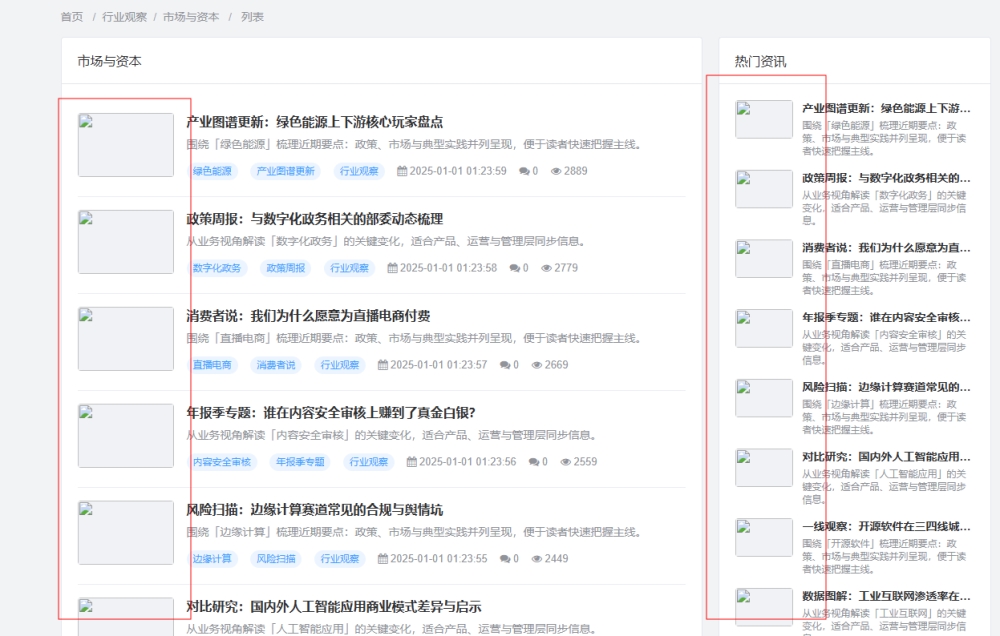Screen dimensions: 1000x636
Task: Click the views eye icon beside 2449
Action: [537, 559]
